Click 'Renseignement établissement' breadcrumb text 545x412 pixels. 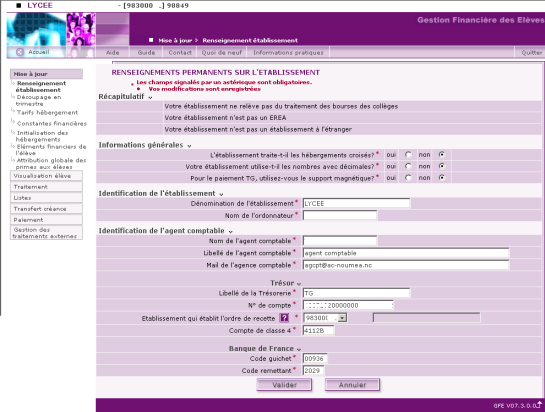pos(250,40)
